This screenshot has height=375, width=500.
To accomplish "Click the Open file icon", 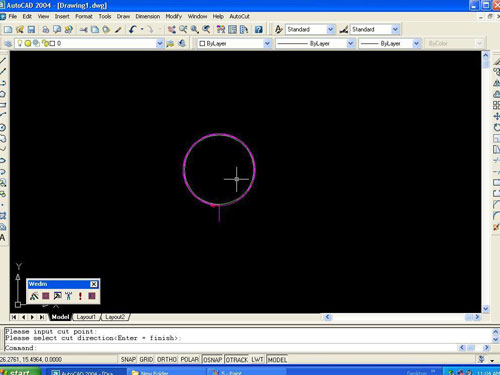I will [x=20, y=30].
